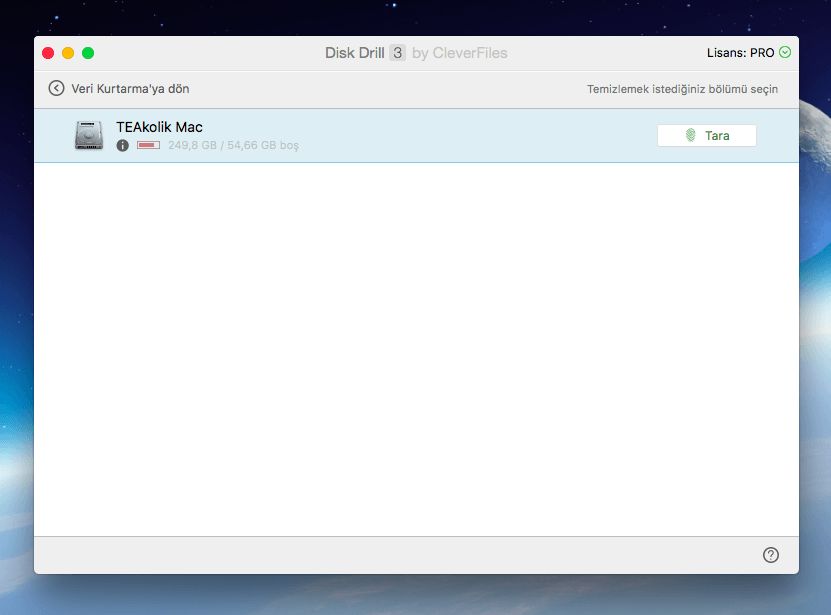Click the TEAkolik Mac hard drive icon
The image size is (831, 615).
(89, 135)
